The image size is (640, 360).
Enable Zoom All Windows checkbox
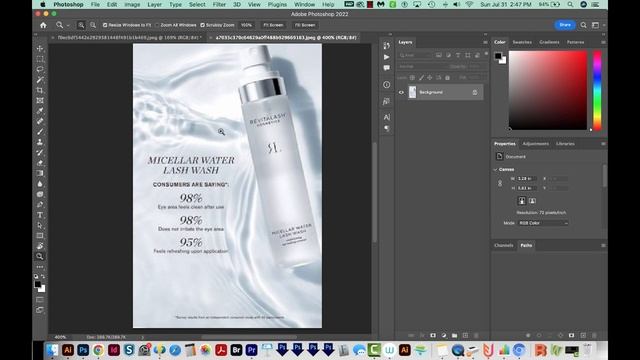(x=157, y=25)
